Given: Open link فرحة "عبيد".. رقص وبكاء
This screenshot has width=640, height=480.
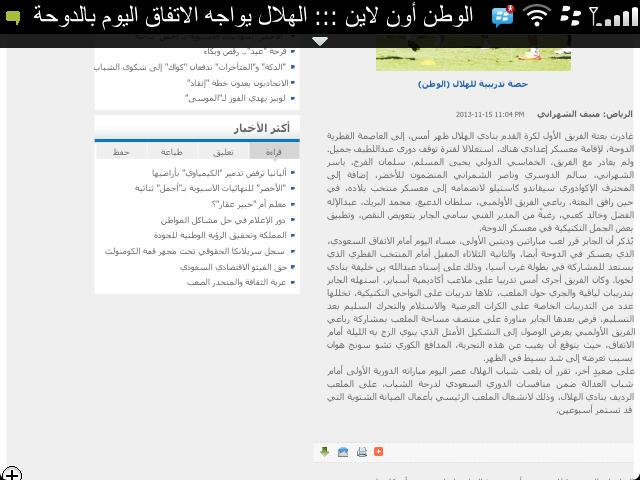Looking at the screenshot, I should tap(245, 52).
